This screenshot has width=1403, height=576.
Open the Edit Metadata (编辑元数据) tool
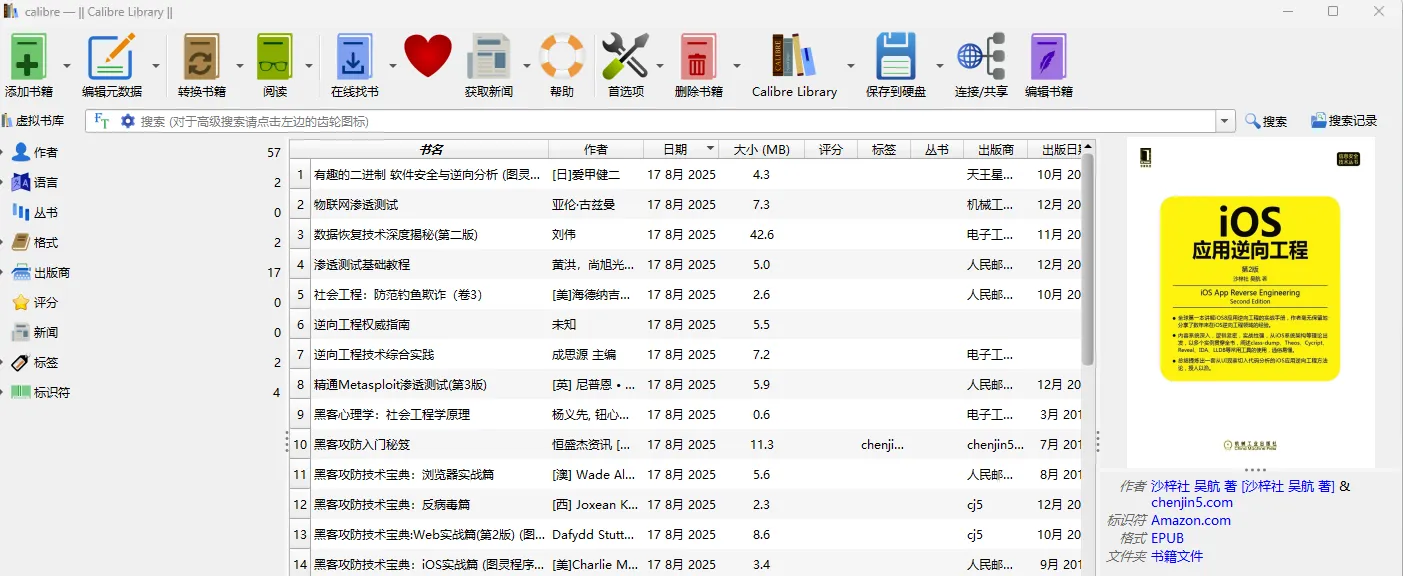pyautogui.click(x=111, y=57)
